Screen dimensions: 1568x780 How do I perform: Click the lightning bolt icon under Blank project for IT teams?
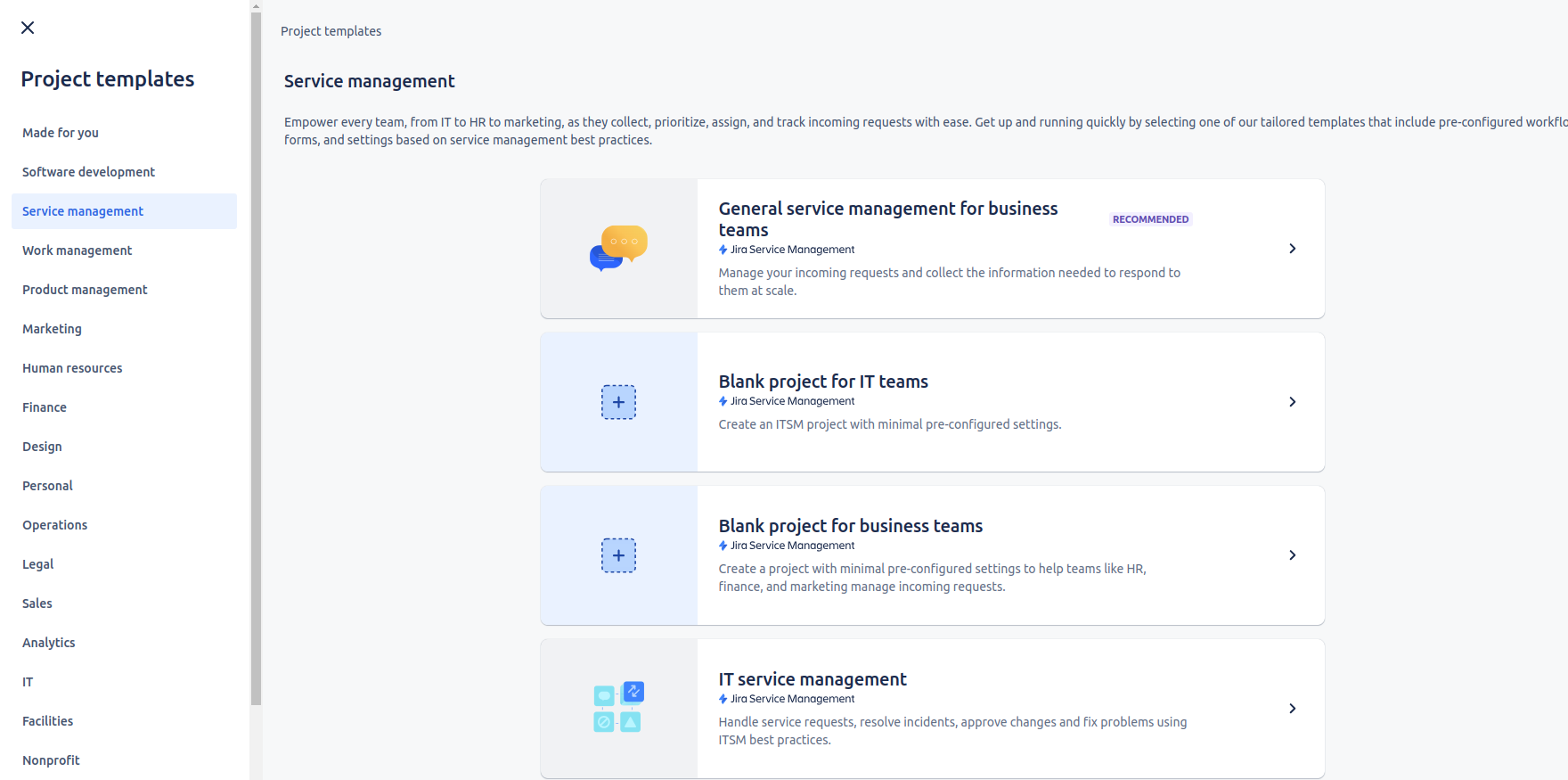click(x=723, y=401)
